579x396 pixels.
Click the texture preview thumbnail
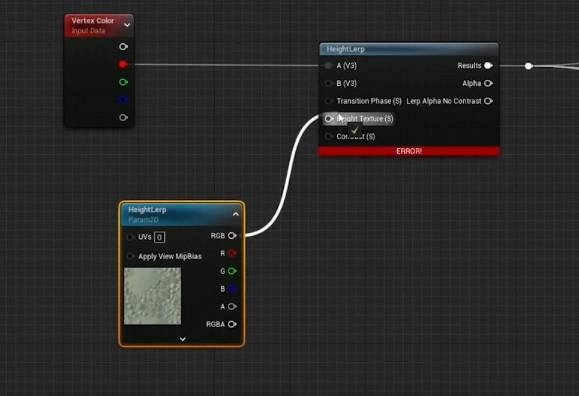(x=153, y=296)
